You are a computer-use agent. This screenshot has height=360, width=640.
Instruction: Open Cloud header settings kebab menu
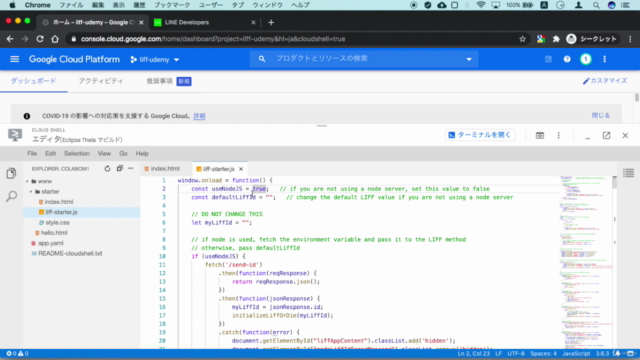[604, 60]
